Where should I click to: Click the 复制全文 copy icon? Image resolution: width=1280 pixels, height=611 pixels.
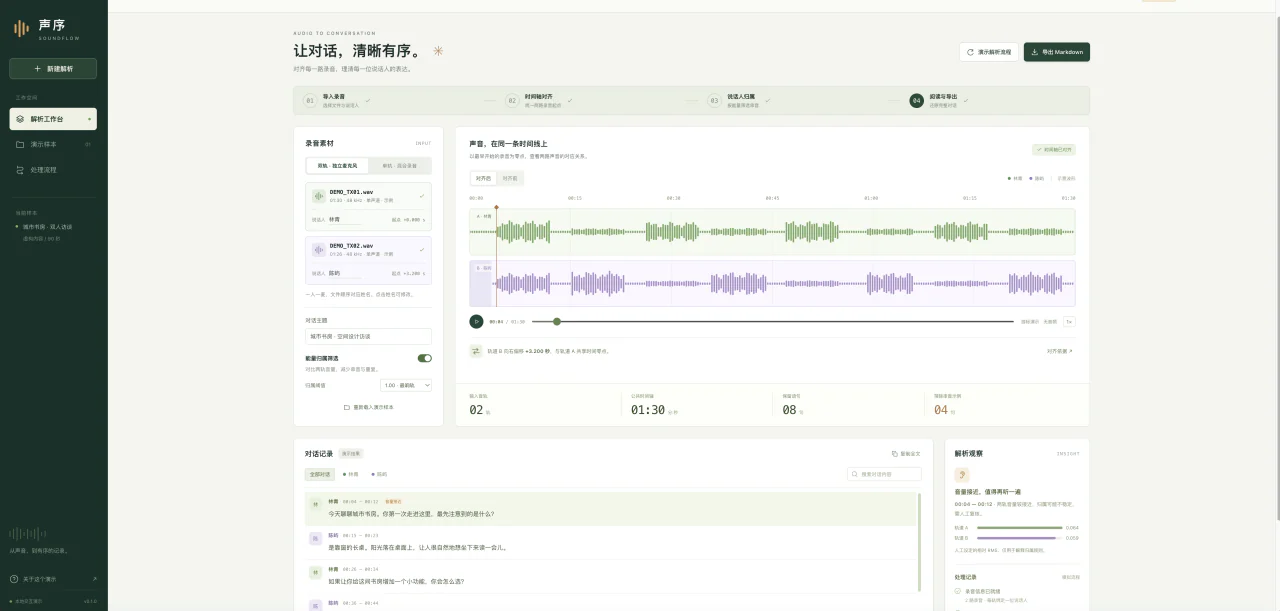(x=895, y=453)
